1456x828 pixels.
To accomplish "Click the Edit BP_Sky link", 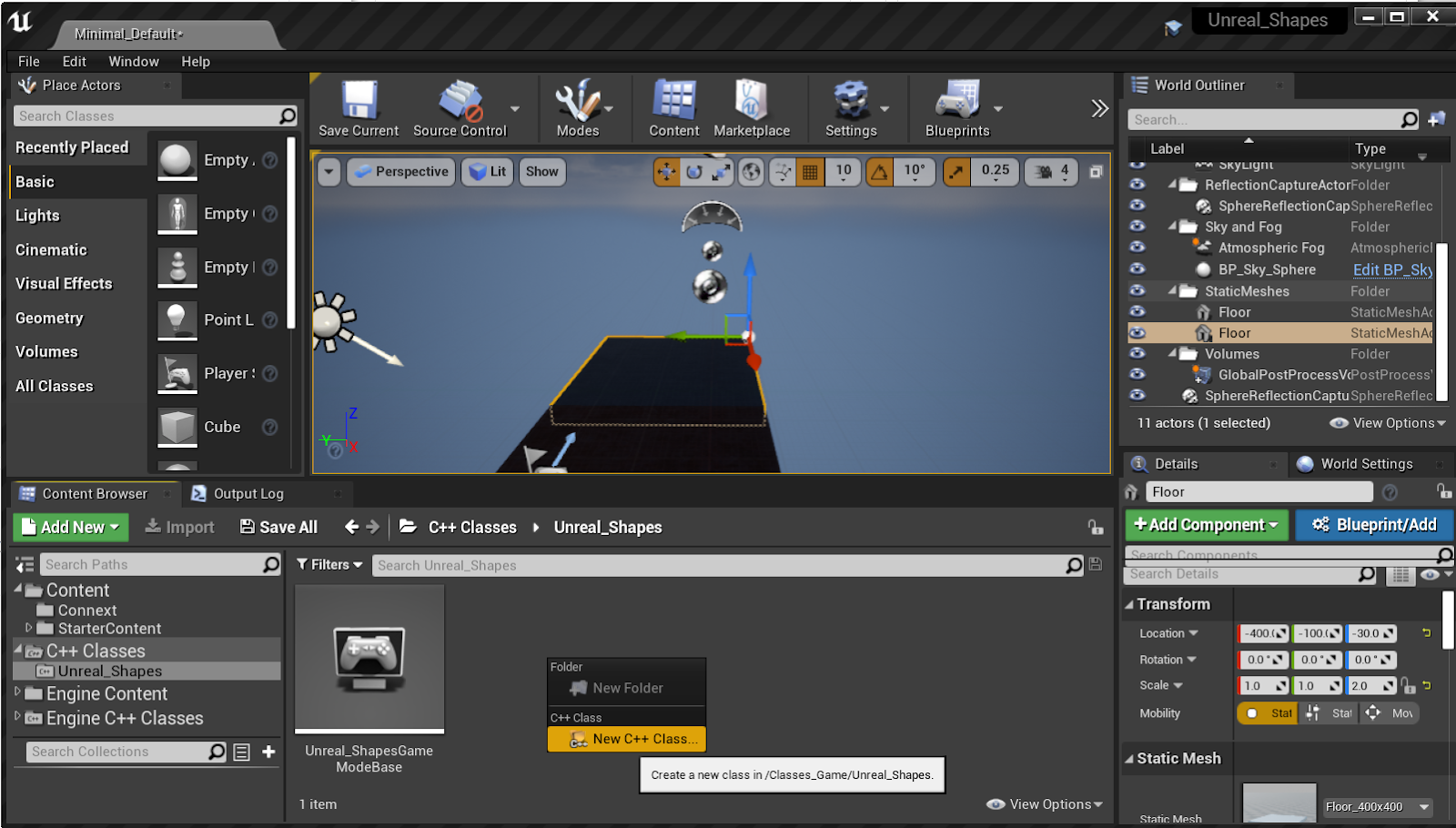I will point(1392,270).
